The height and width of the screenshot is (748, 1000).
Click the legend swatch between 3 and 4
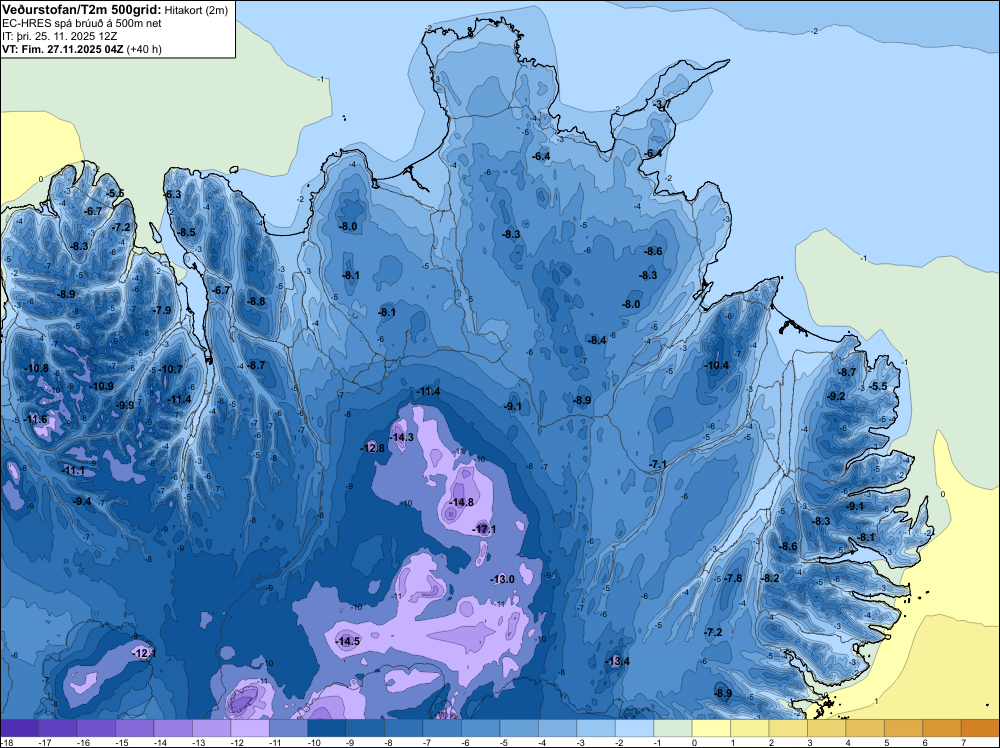coord(827,728)
